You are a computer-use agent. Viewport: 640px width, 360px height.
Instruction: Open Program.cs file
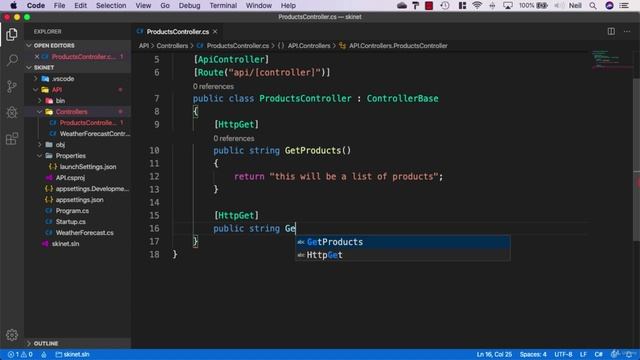point(72,211)
